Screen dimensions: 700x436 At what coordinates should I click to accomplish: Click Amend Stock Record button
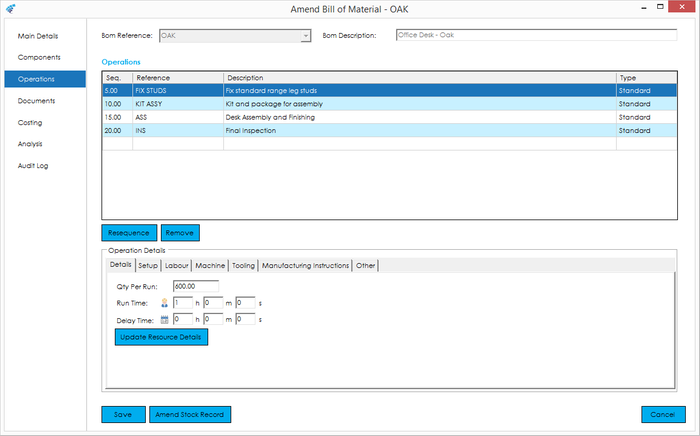pos(190,415)
